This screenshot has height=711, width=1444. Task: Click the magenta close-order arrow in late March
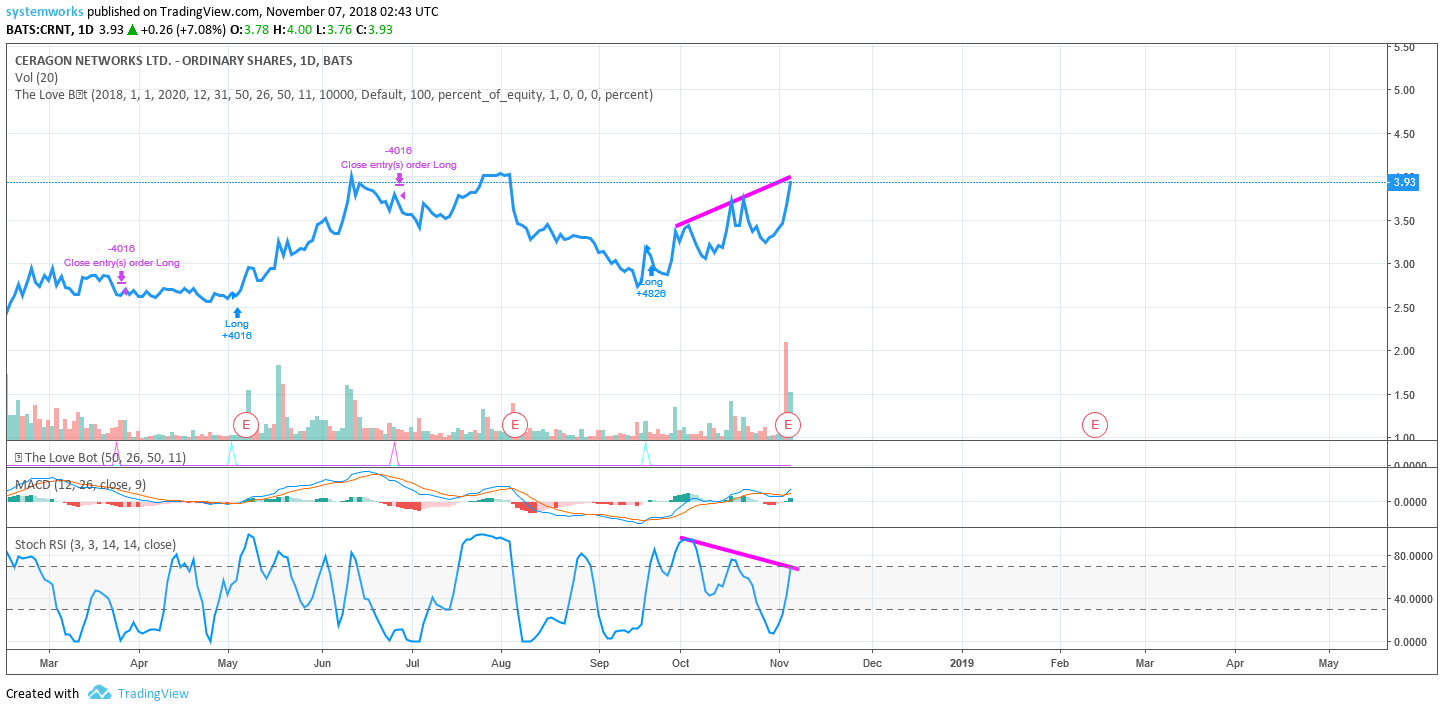tap(121, 277)
